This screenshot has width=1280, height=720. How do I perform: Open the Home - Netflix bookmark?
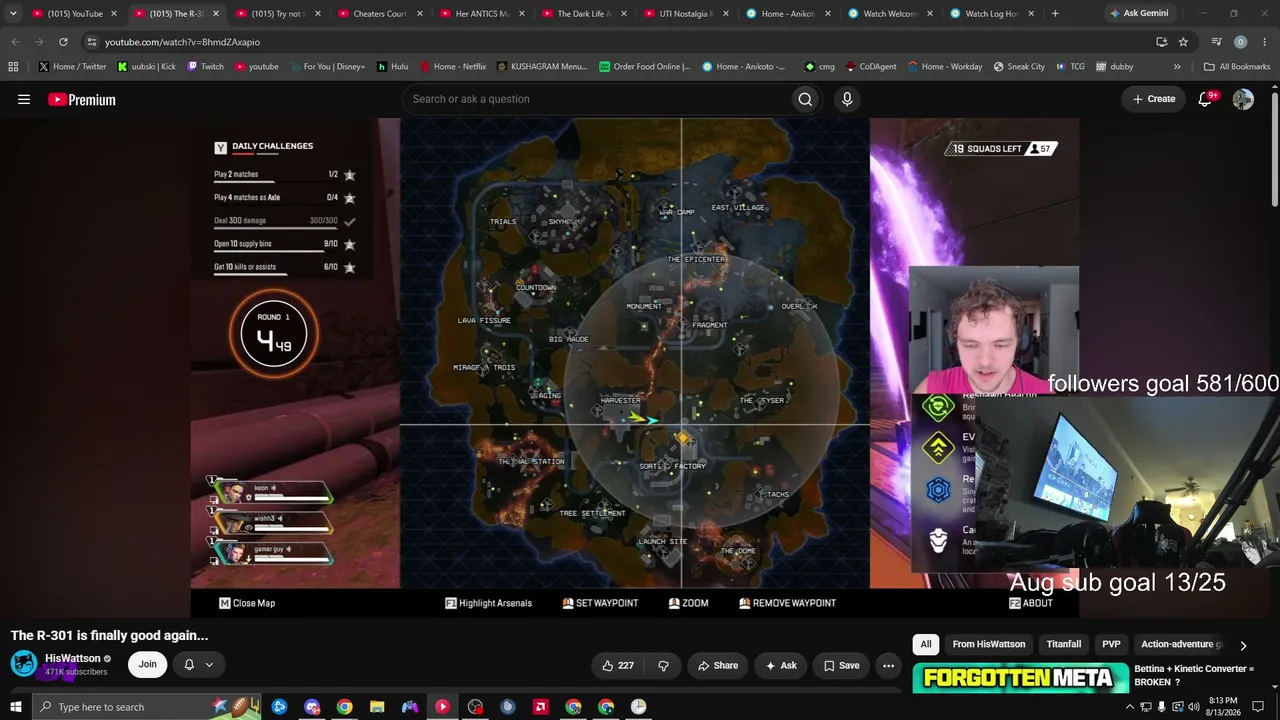[453, 67]
